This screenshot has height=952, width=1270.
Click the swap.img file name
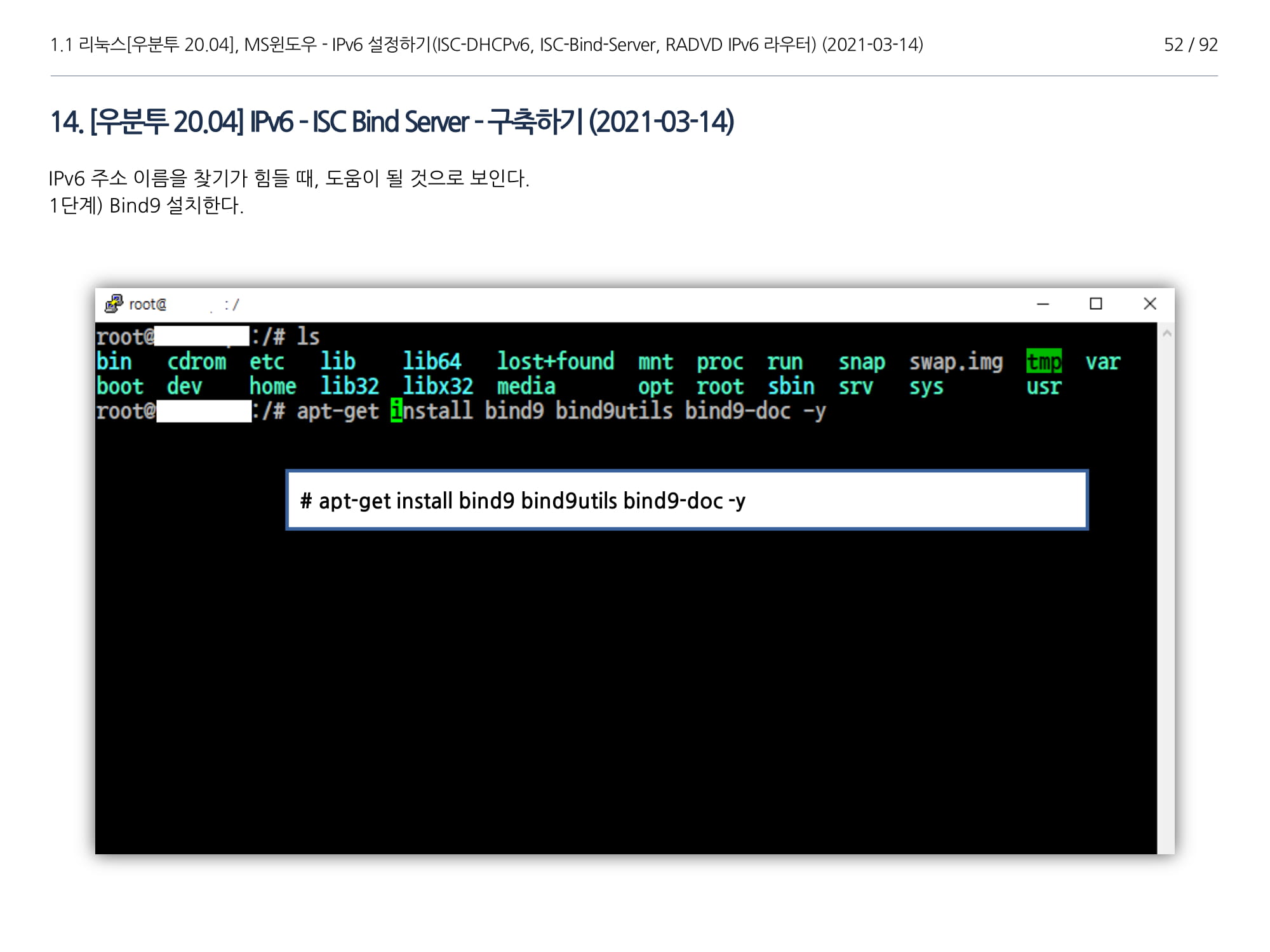point(956,362)
